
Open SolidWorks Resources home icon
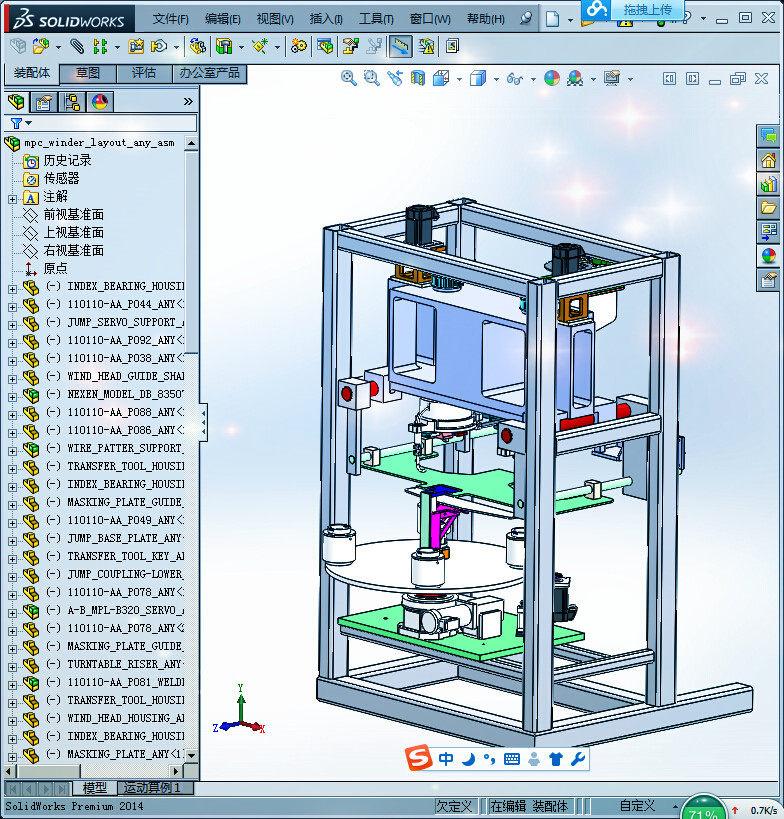point(769,160)
